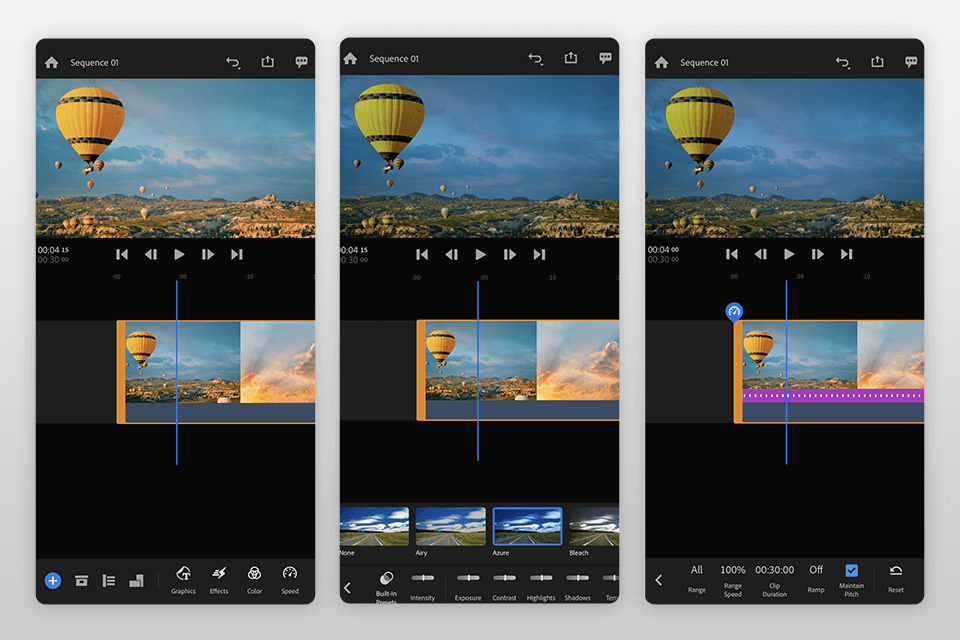This screenshot has width=960, height=640.
Task: Tap the share icon in the middle phone
Action: coord(571,58)
